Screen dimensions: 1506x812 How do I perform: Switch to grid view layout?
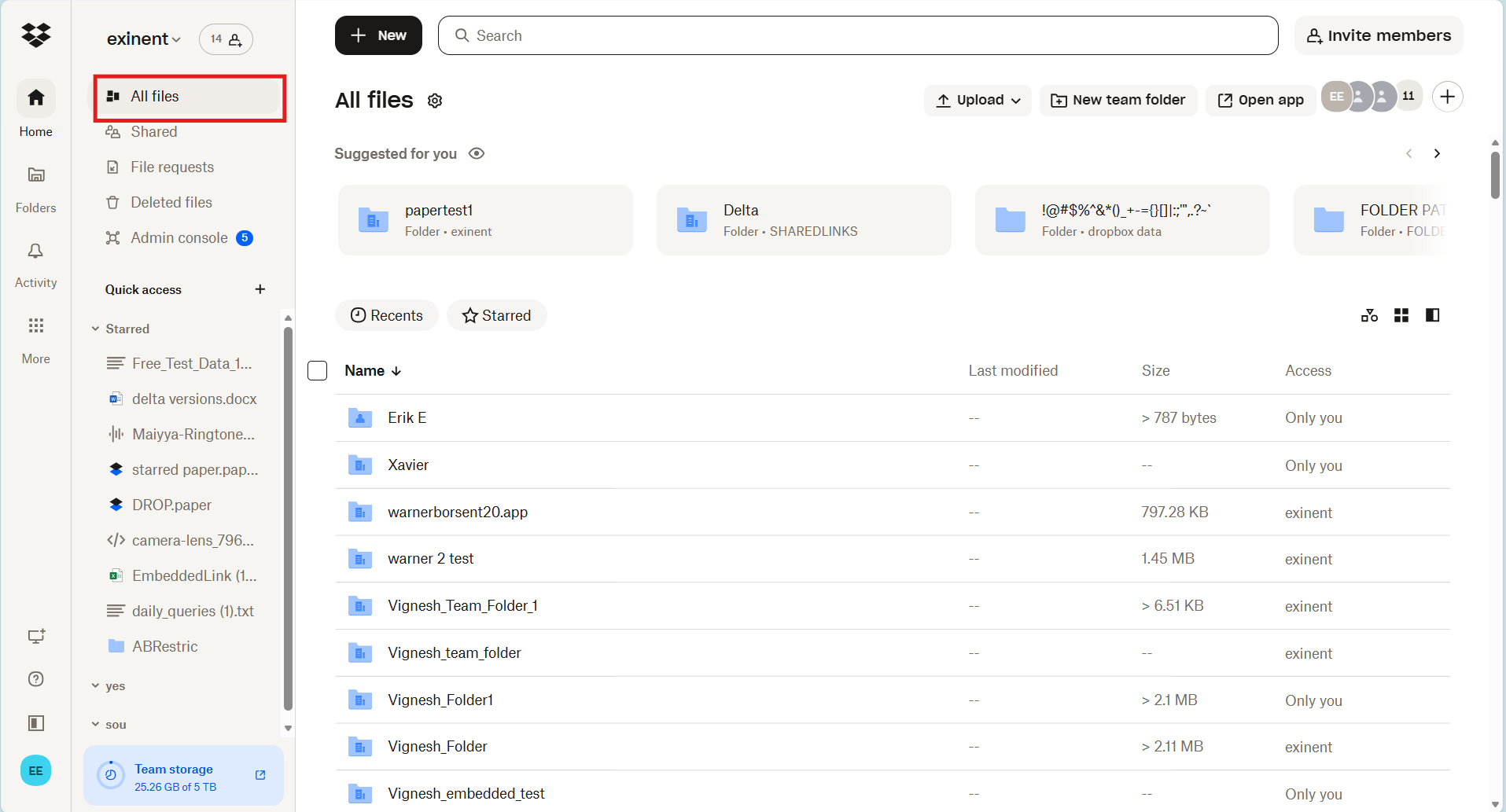(x=1401, y=315)
